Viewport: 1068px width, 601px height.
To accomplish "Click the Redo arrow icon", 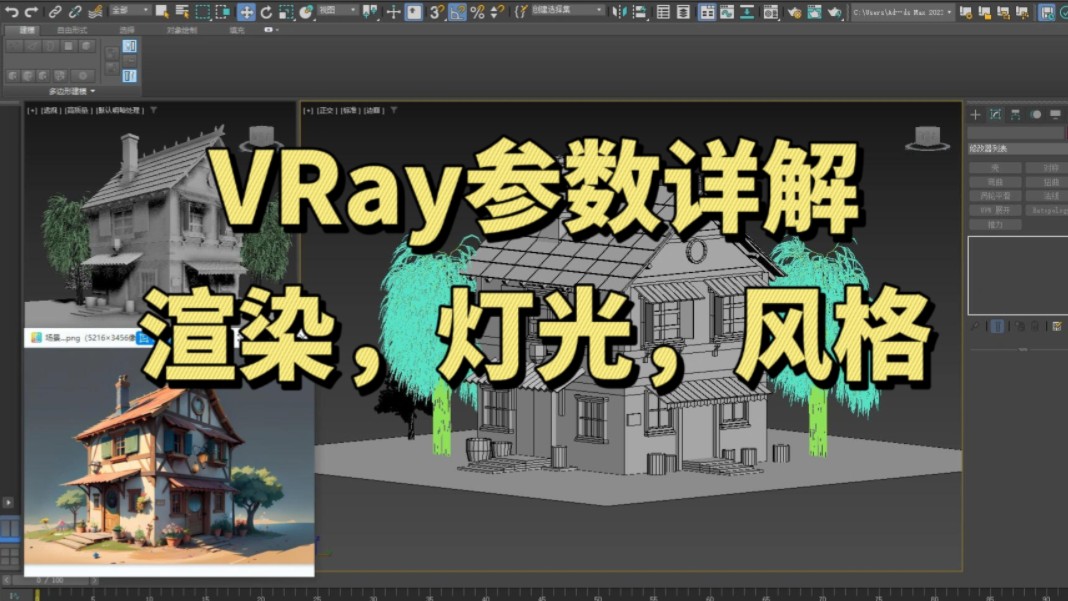I will coord(31,12).
